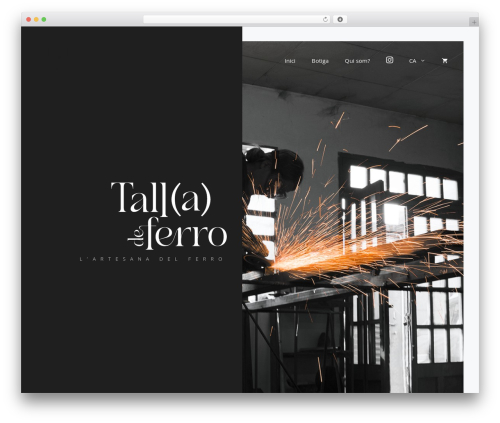Open a new tab with the plus button
The height and width of the screenshot is (423, 500).
click(474, 22)
